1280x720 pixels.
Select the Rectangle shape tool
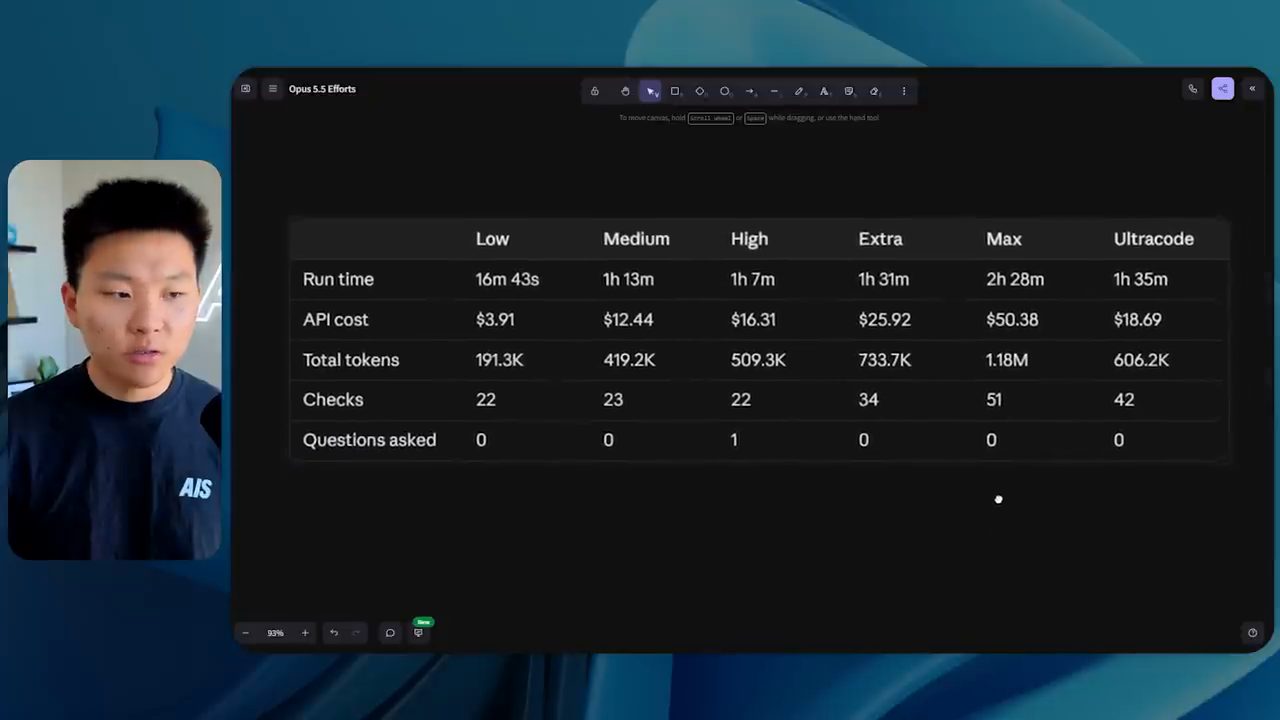(675, 91)
